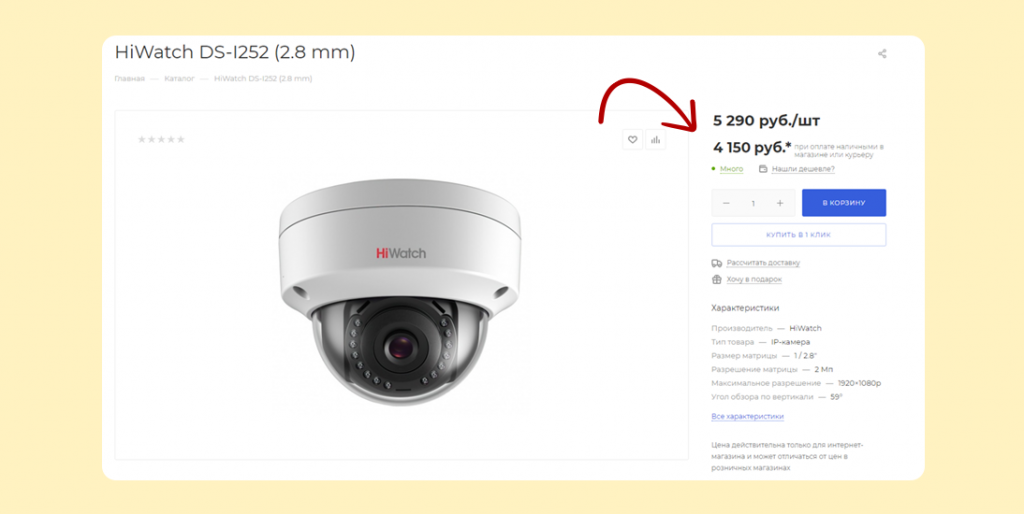Click the quantity input field

click(x=753, y=203)
